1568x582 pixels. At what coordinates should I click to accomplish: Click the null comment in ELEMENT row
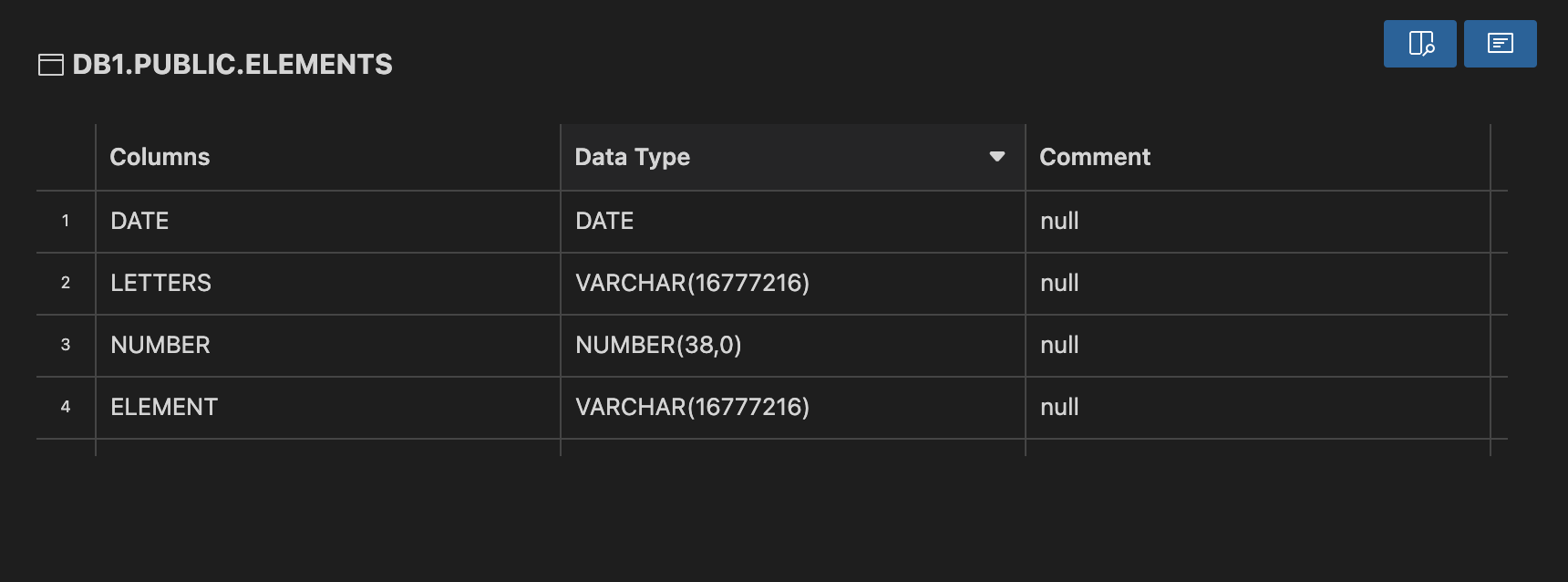1059,407
